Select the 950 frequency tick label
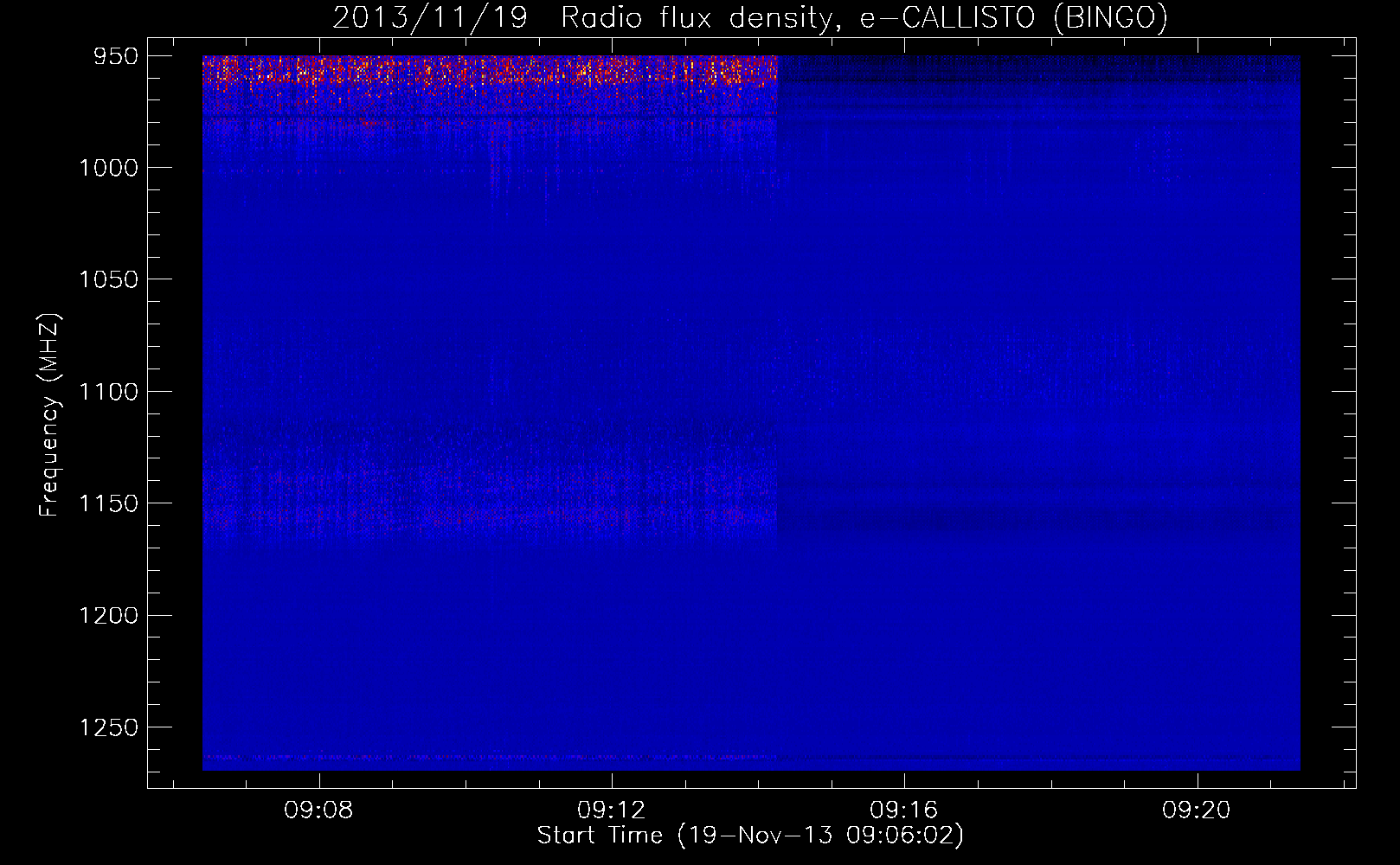This screenshot has height=865, width=1400. pos(116,56)
